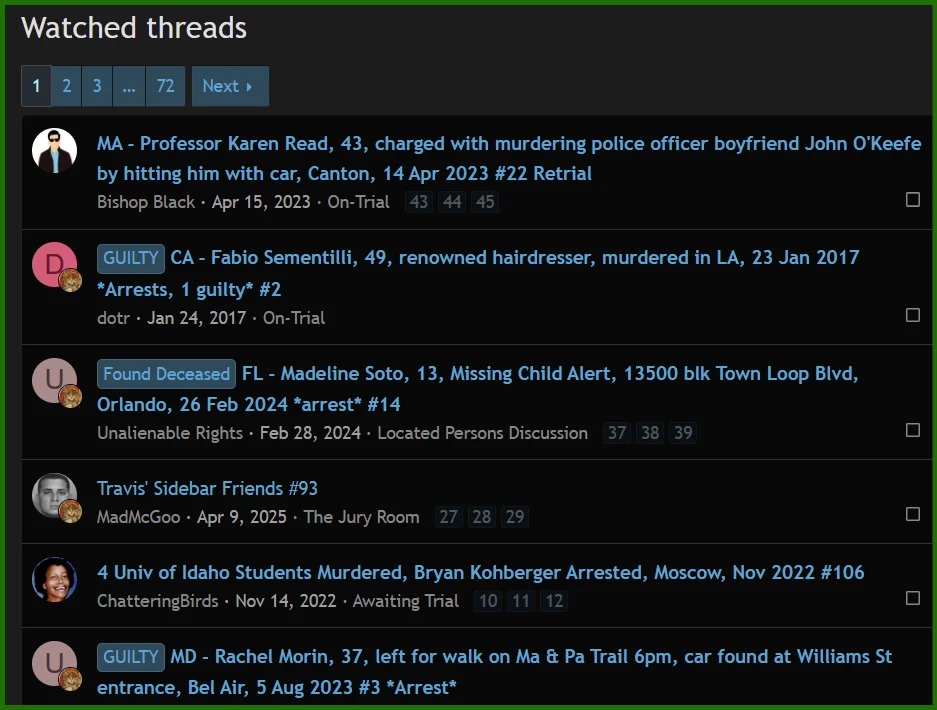
Task: Open MadMcGoo's profile avatar
Action: click(54, 496)
